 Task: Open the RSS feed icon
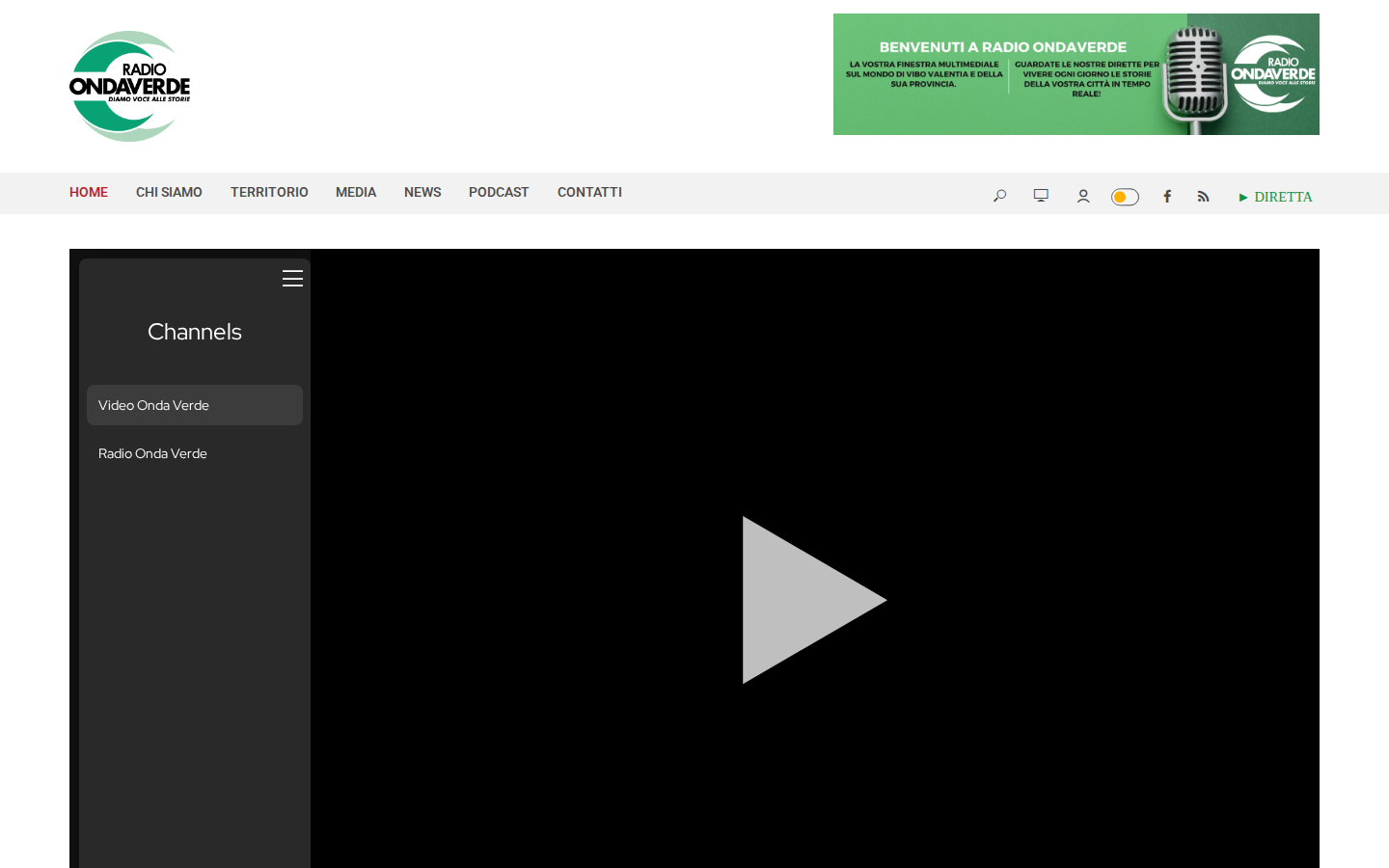1203,196
